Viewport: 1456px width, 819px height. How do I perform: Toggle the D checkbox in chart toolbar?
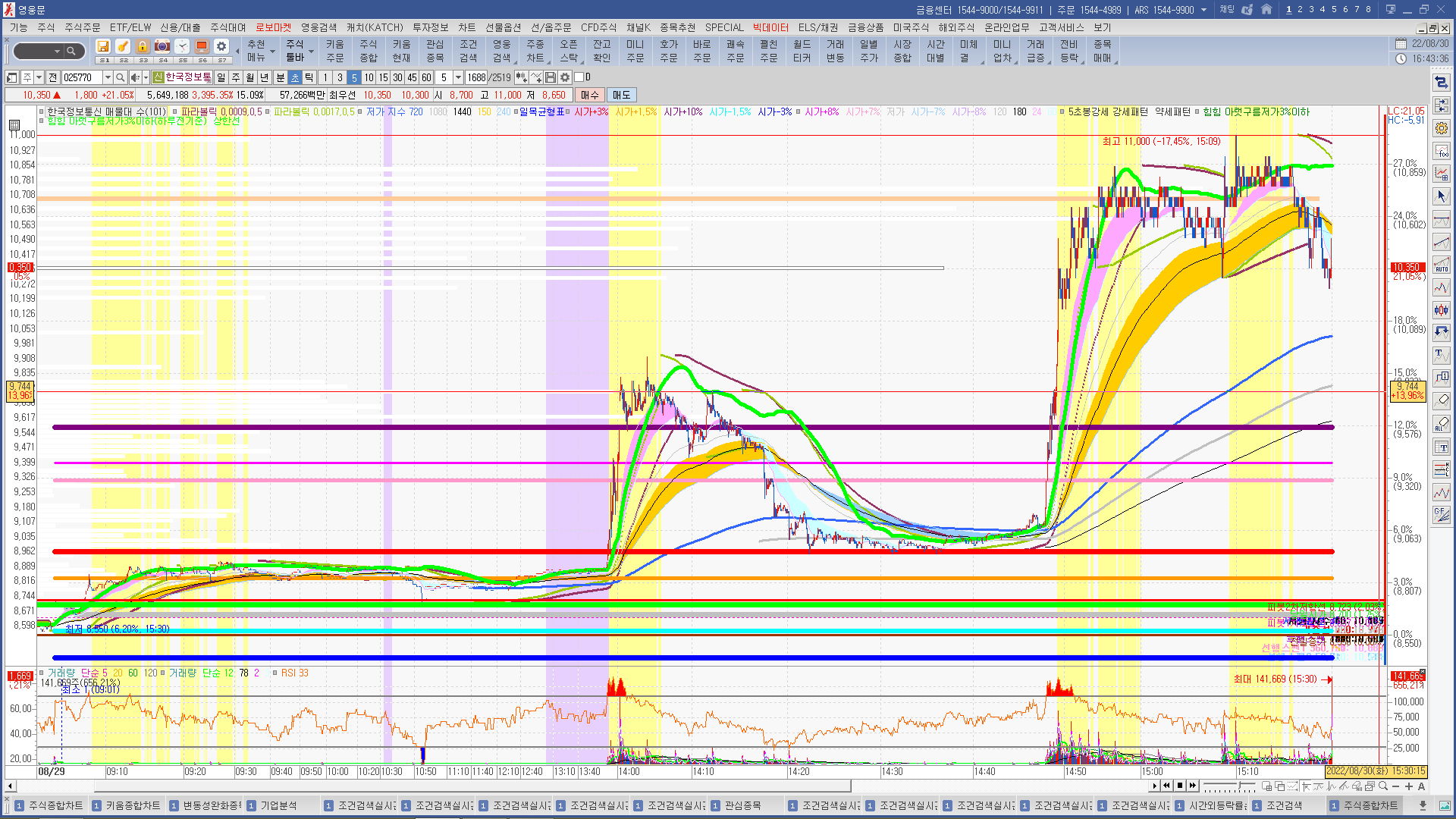[579, 77]
